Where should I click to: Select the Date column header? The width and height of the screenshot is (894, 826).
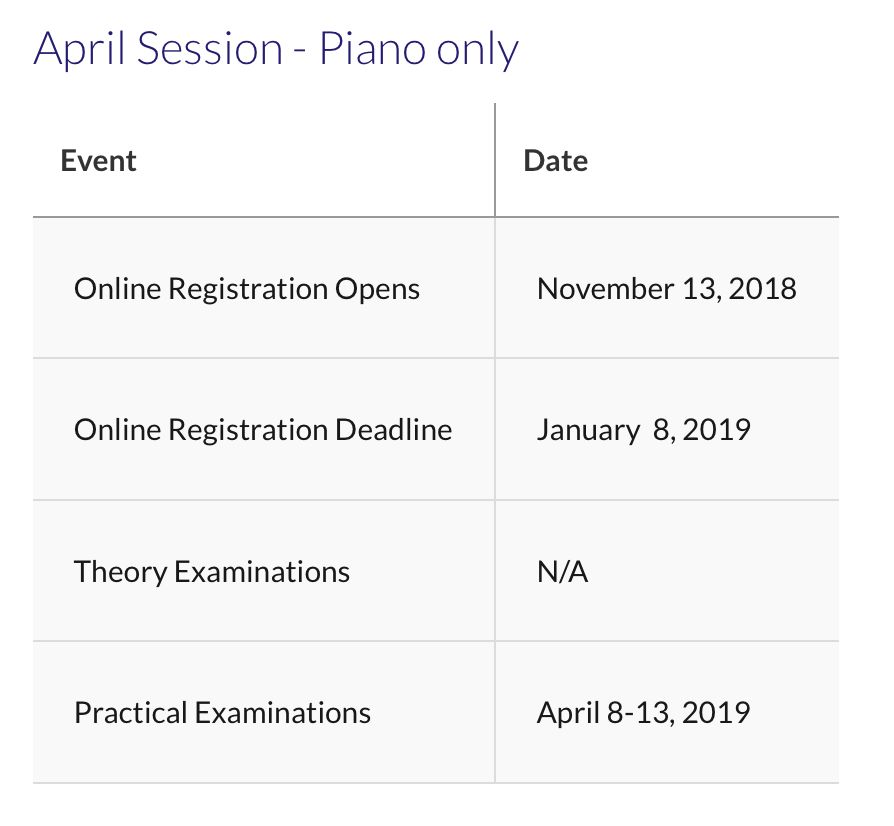pyautogui.click(x=555, y=160)
